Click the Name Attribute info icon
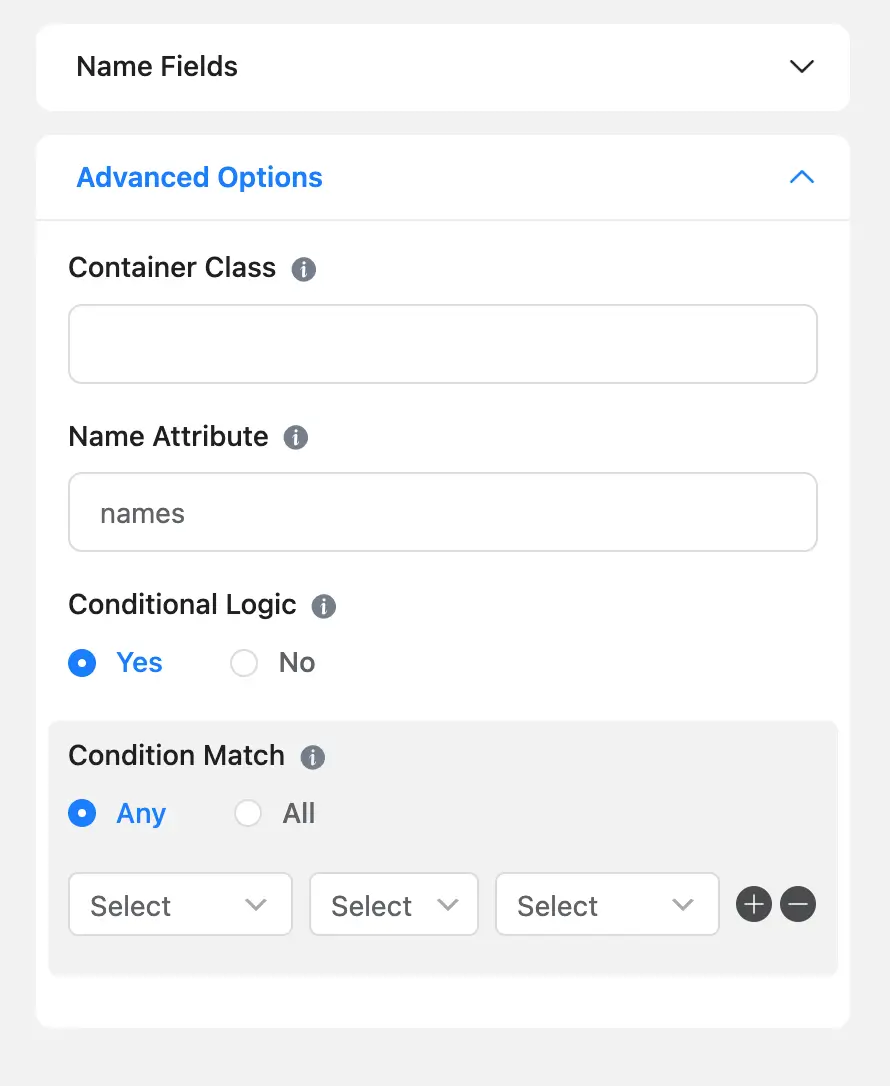Screen dimensions: 890x1086 [x=296, y=437]
